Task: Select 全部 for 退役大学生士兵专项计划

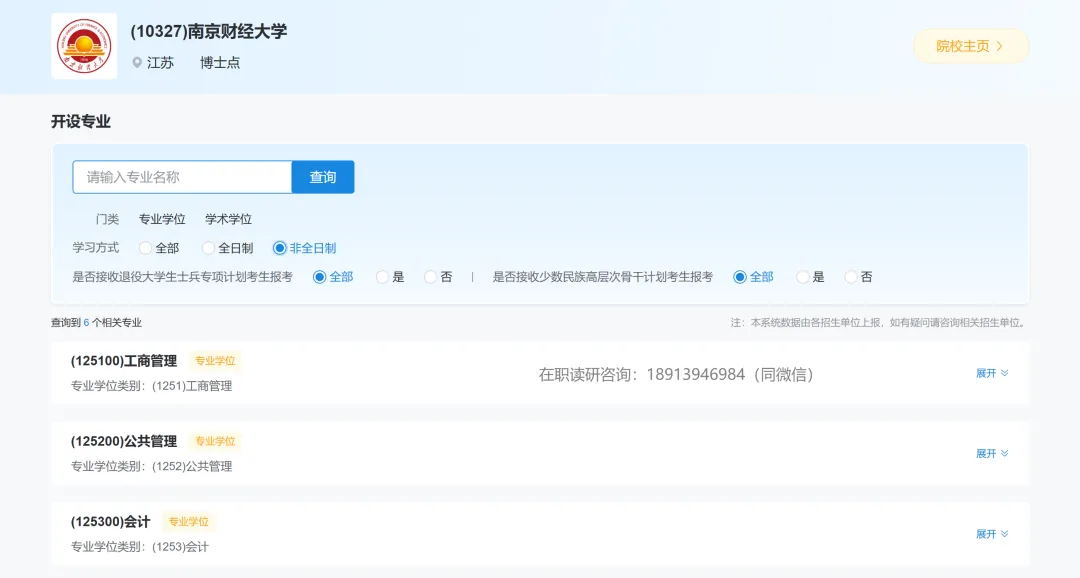Action: (x=320, y=277)
